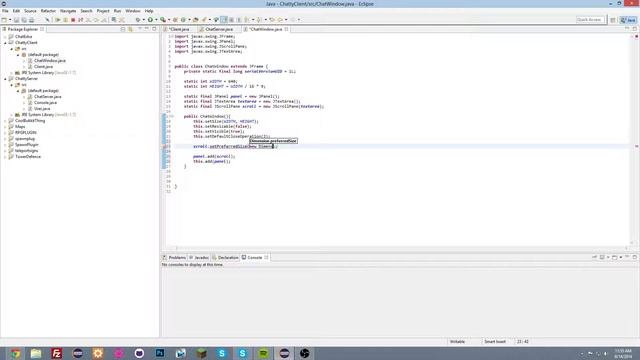Open File Explorer from the taskbar
The image size is (640, 360).
(x=36, y=353)
